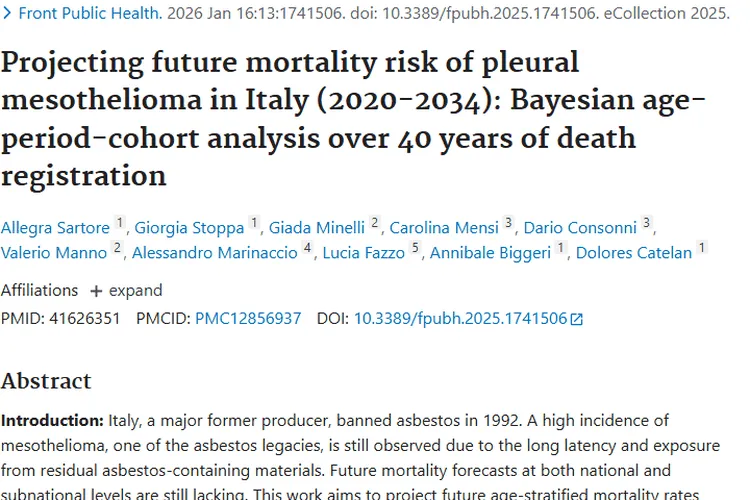750x500 pixels.
Task: Click the Abstract section heading
Action: coord(46,381)
